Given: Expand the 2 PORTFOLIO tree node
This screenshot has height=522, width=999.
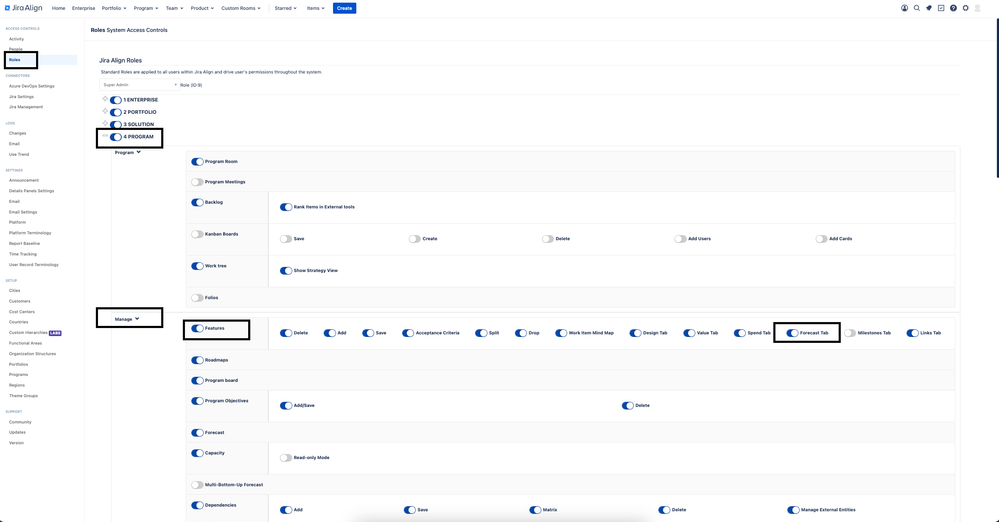Looking at the screenshot, I should point(105,111).
